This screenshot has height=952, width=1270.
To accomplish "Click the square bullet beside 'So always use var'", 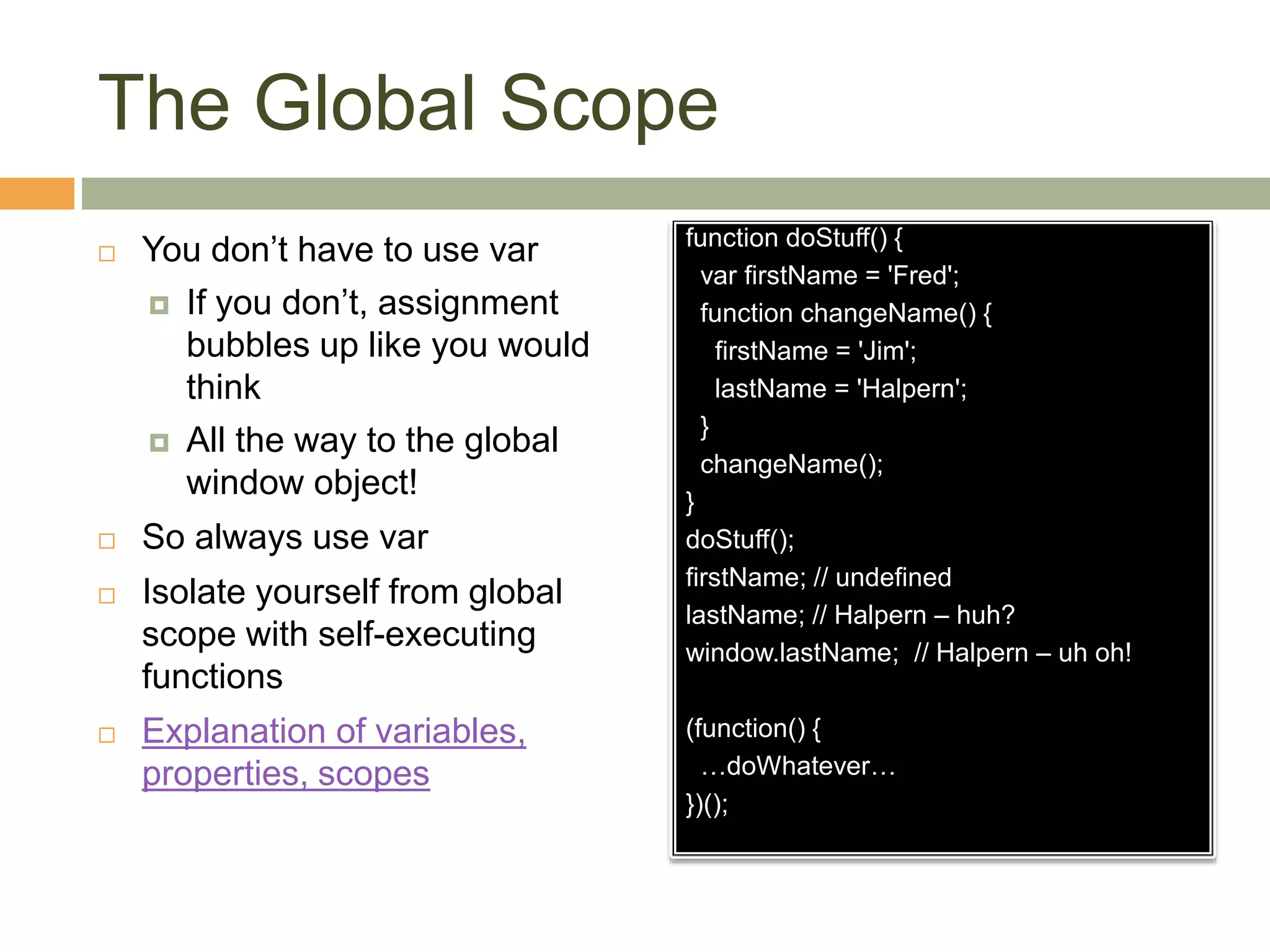I will [107, 540].
